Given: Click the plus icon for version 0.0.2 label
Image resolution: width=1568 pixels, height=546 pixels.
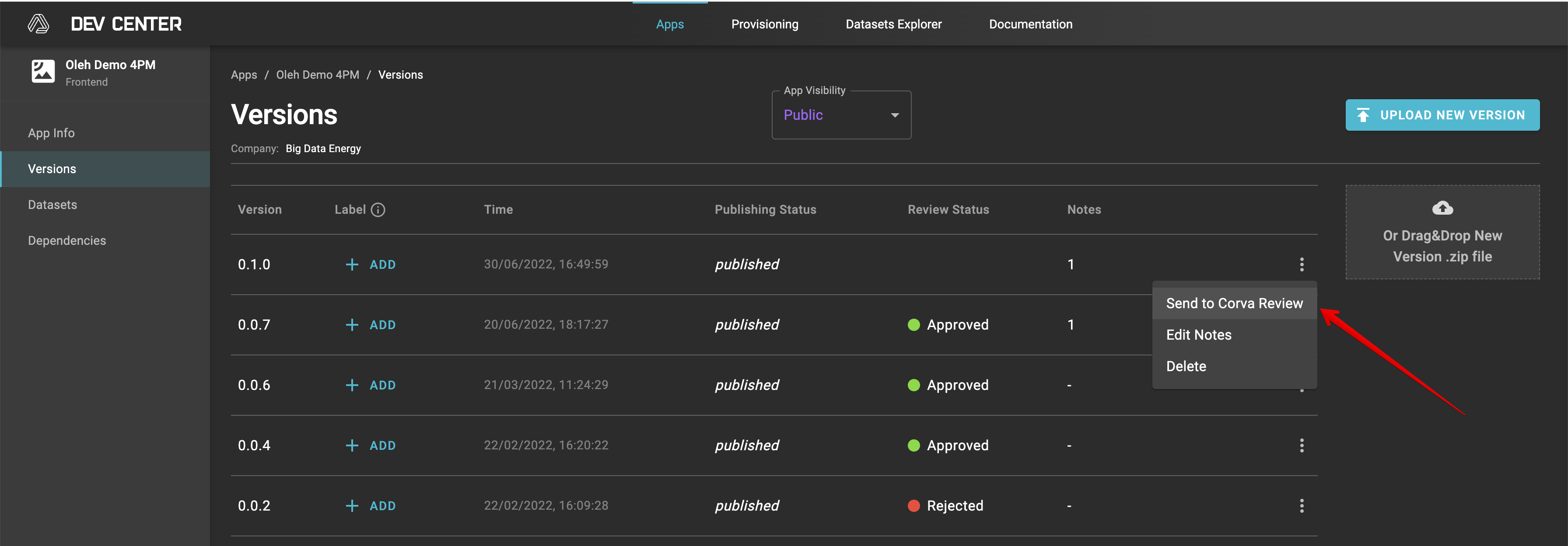Looking at the screenshot, I should [x=352, y=506].
